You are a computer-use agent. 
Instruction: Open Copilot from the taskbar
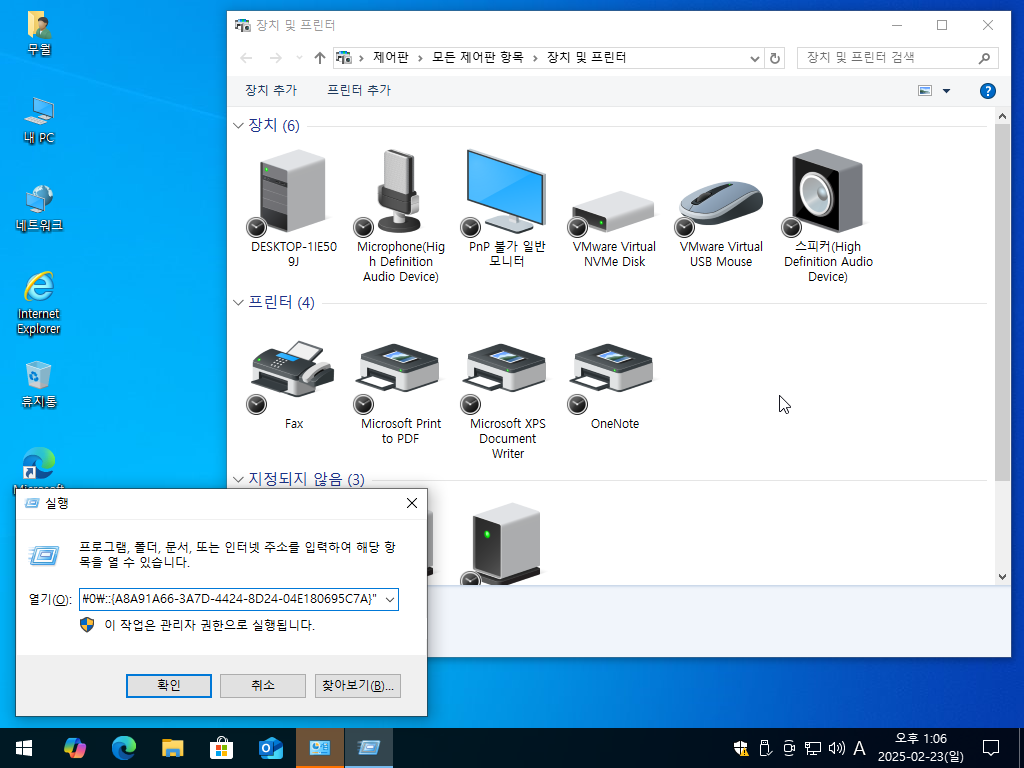pos(74,748)
